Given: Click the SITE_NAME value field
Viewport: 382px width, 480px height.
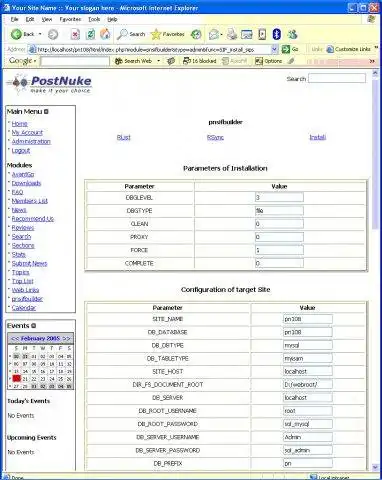Looking at the screenshot, I should tap(308, 319).
